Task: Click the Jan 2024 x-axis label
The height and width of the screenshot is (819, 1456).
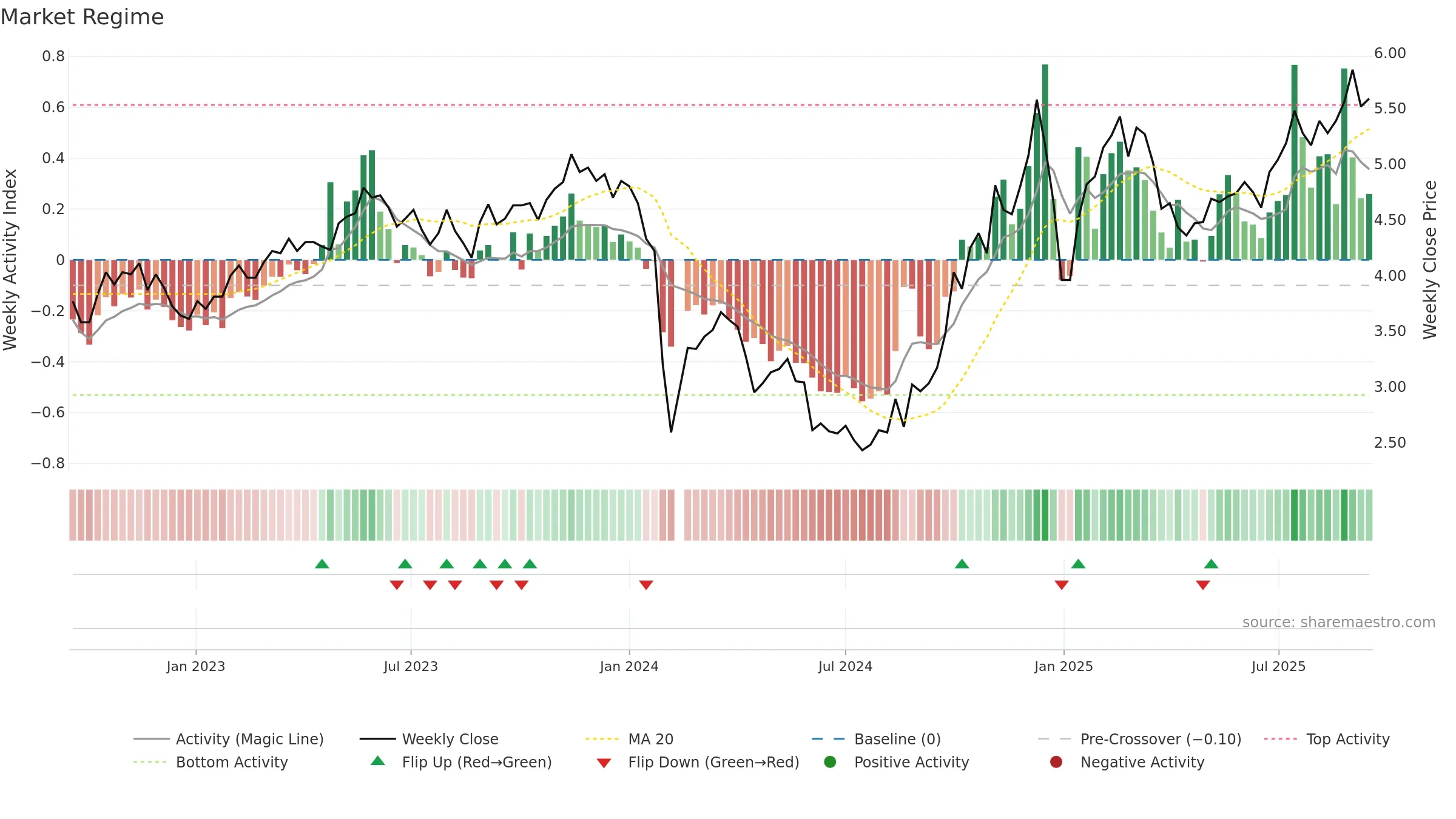Action: tap(629, 666)
